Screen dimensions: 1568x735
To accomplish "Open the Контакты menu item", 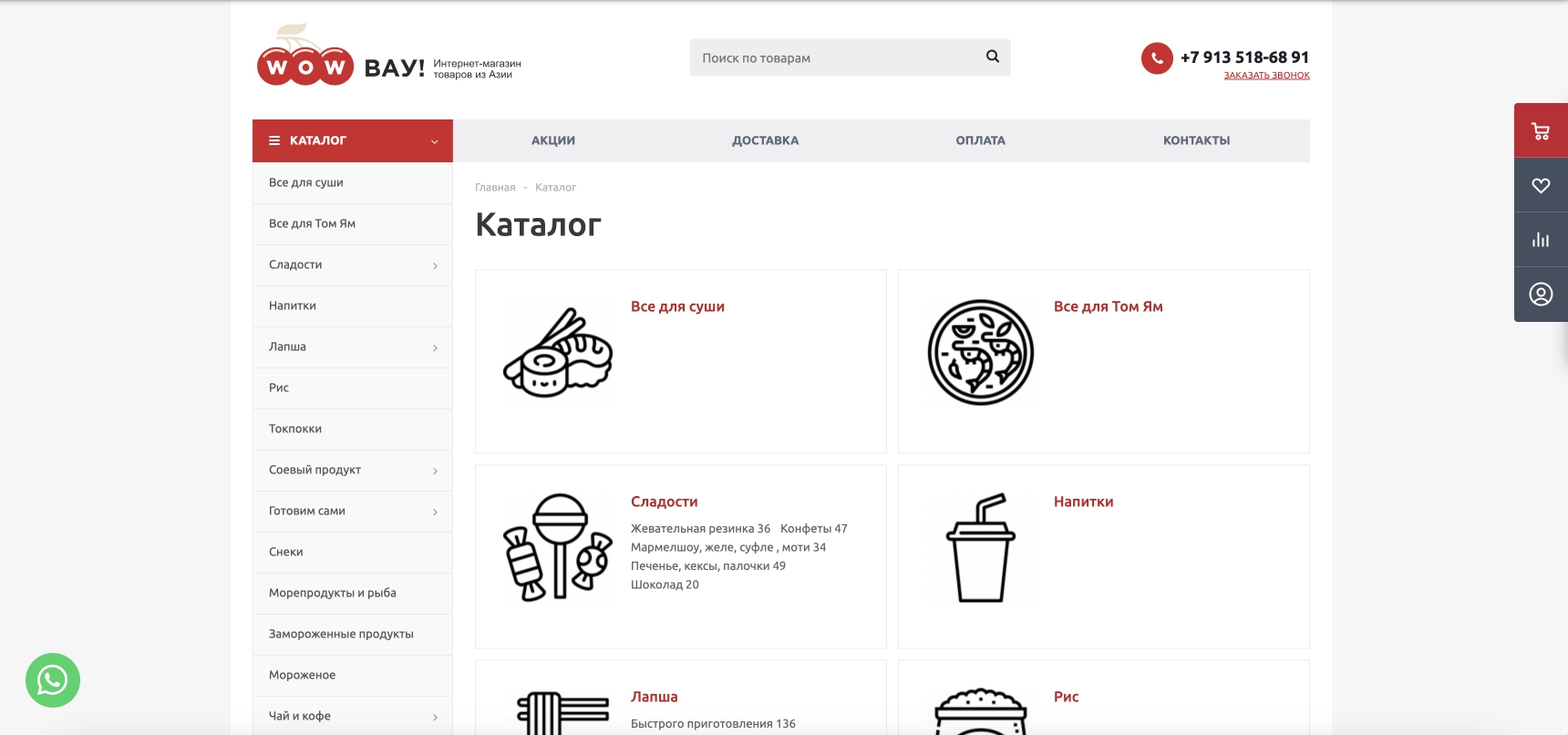I will point(1197,140).
